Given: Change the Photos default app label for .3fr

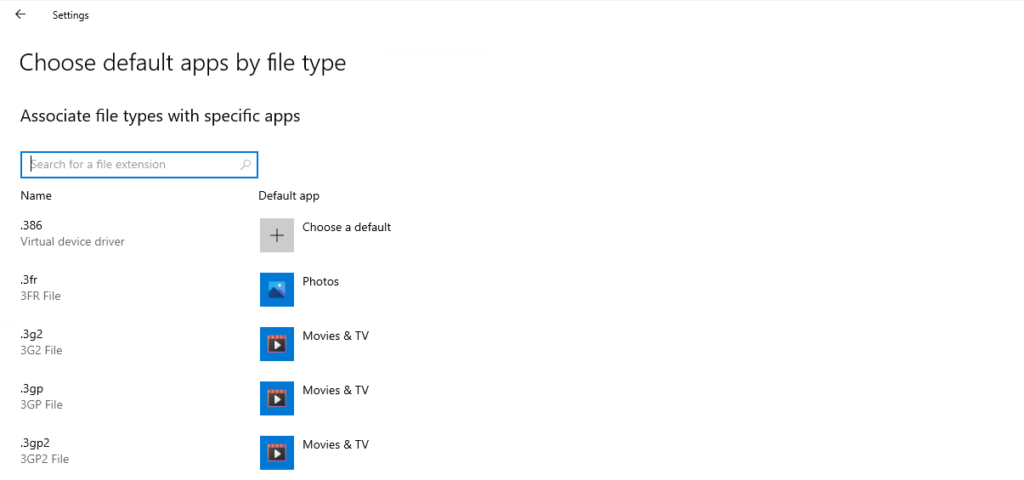Looking at the screenshot, I should coord(320,281).
